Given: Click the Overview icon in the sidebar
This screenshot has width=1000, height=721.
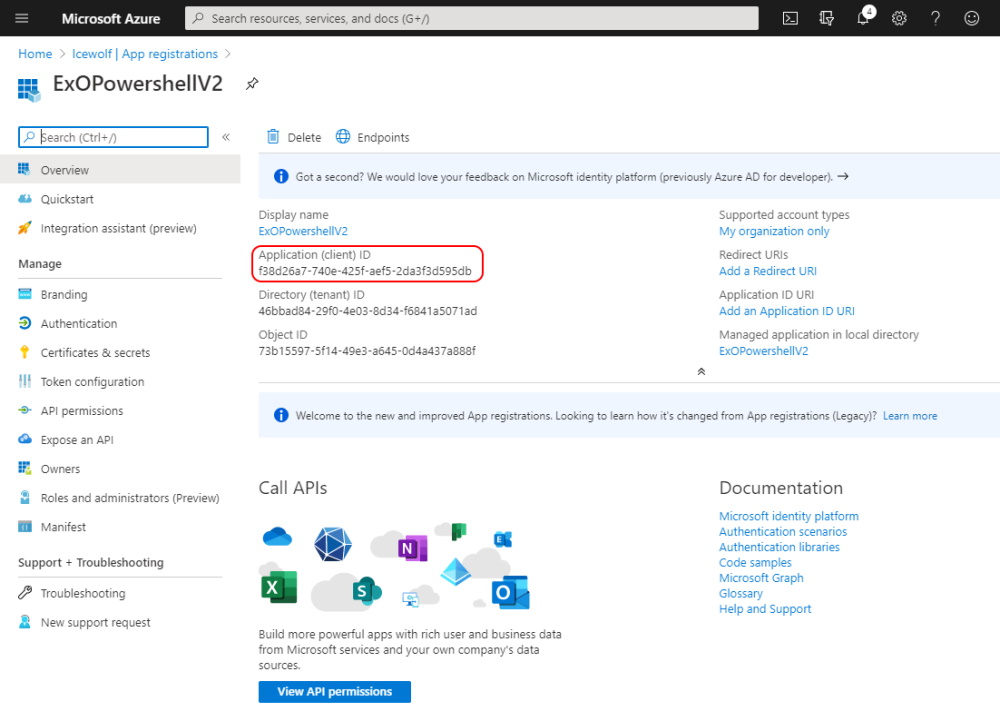Looking at the screenshot, I should pyautogui.click(x=24, y=169).
